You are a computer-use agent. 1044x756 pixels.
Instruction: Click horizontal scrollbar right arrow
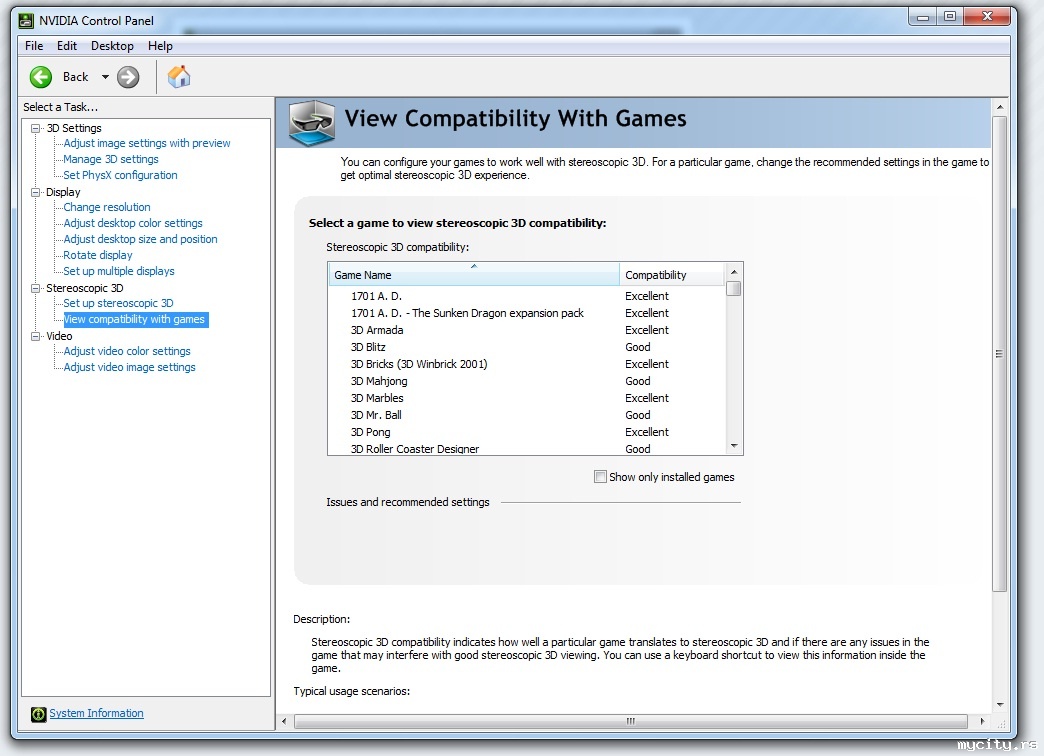pos(982,721)
